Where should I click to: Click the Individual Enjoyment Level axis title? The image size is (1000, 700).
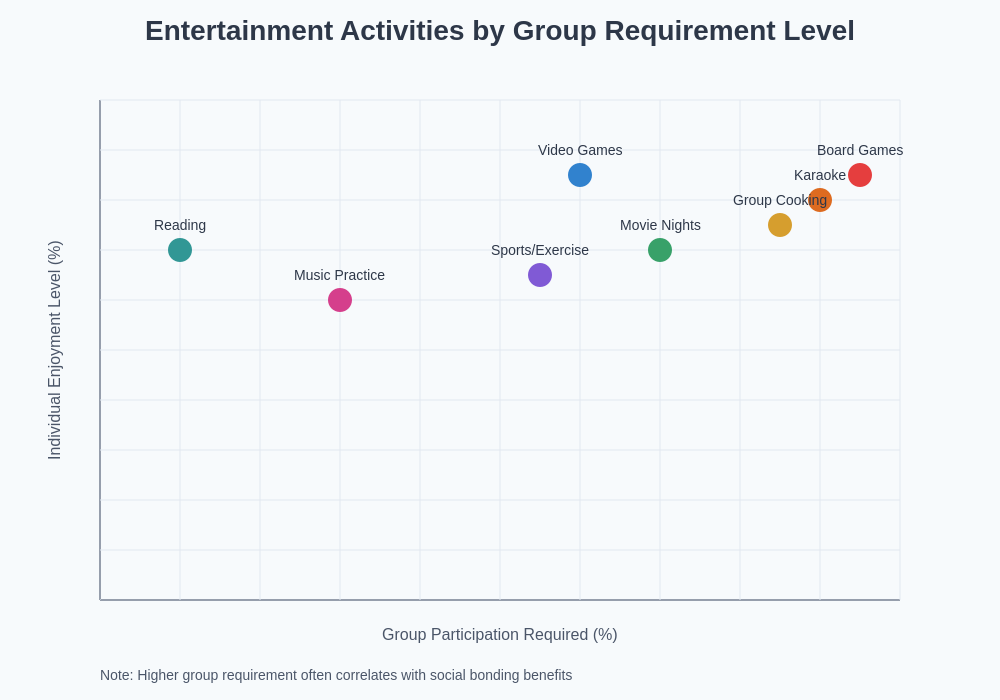tap(54, 350)
